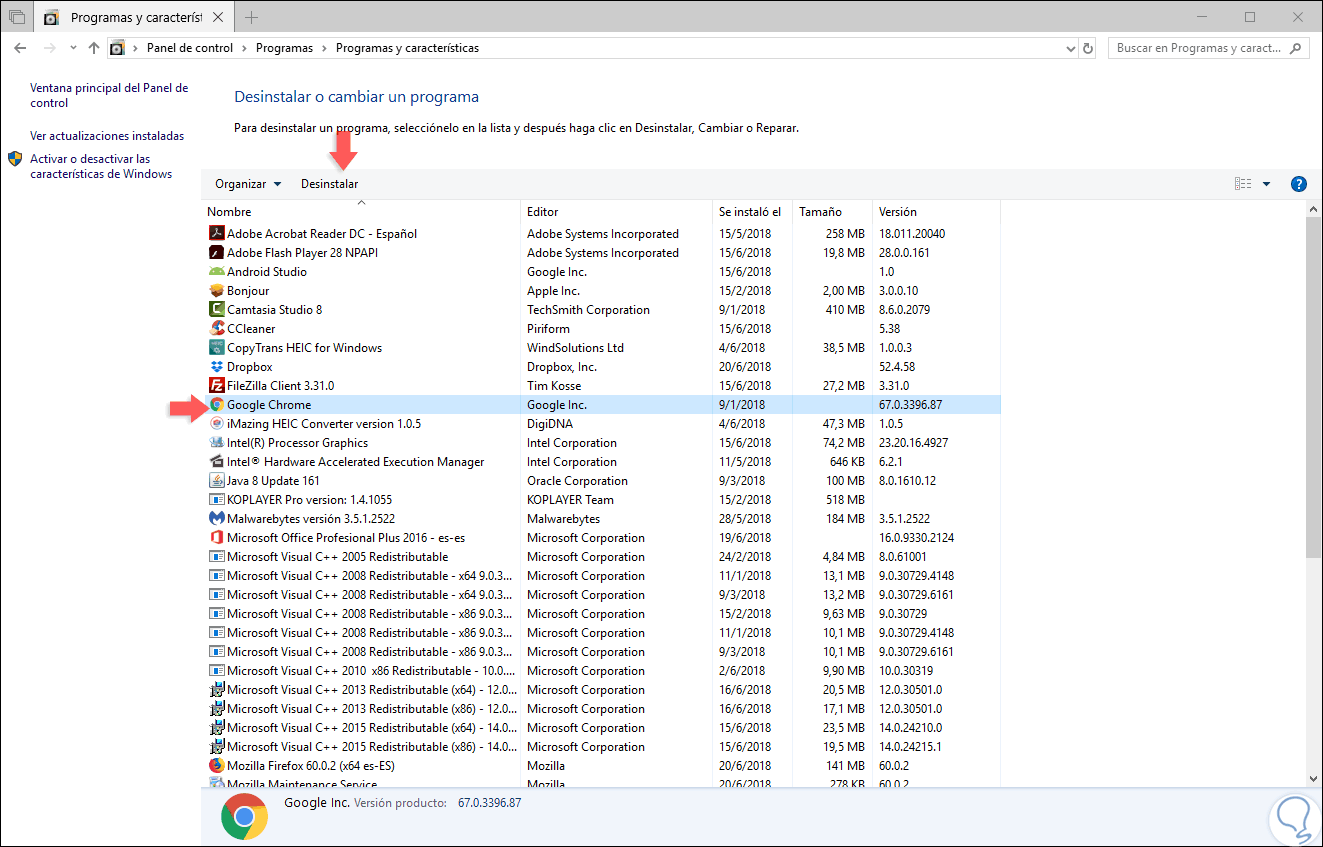1323x847 pixels.
Task: Open the Organizar dropdown menu
Action: click(248, 184)
